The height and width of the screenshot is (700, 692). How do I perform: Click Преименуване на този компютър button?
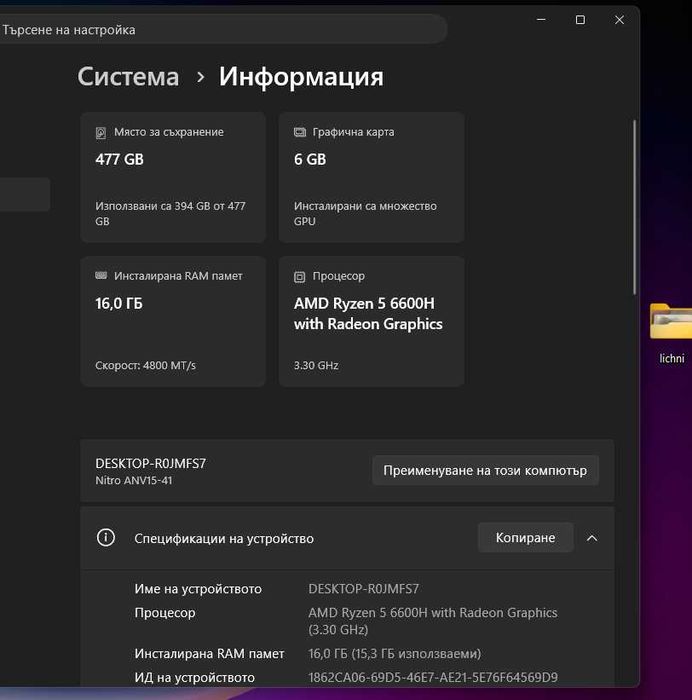pyautogui.click(x=485, y=471)
